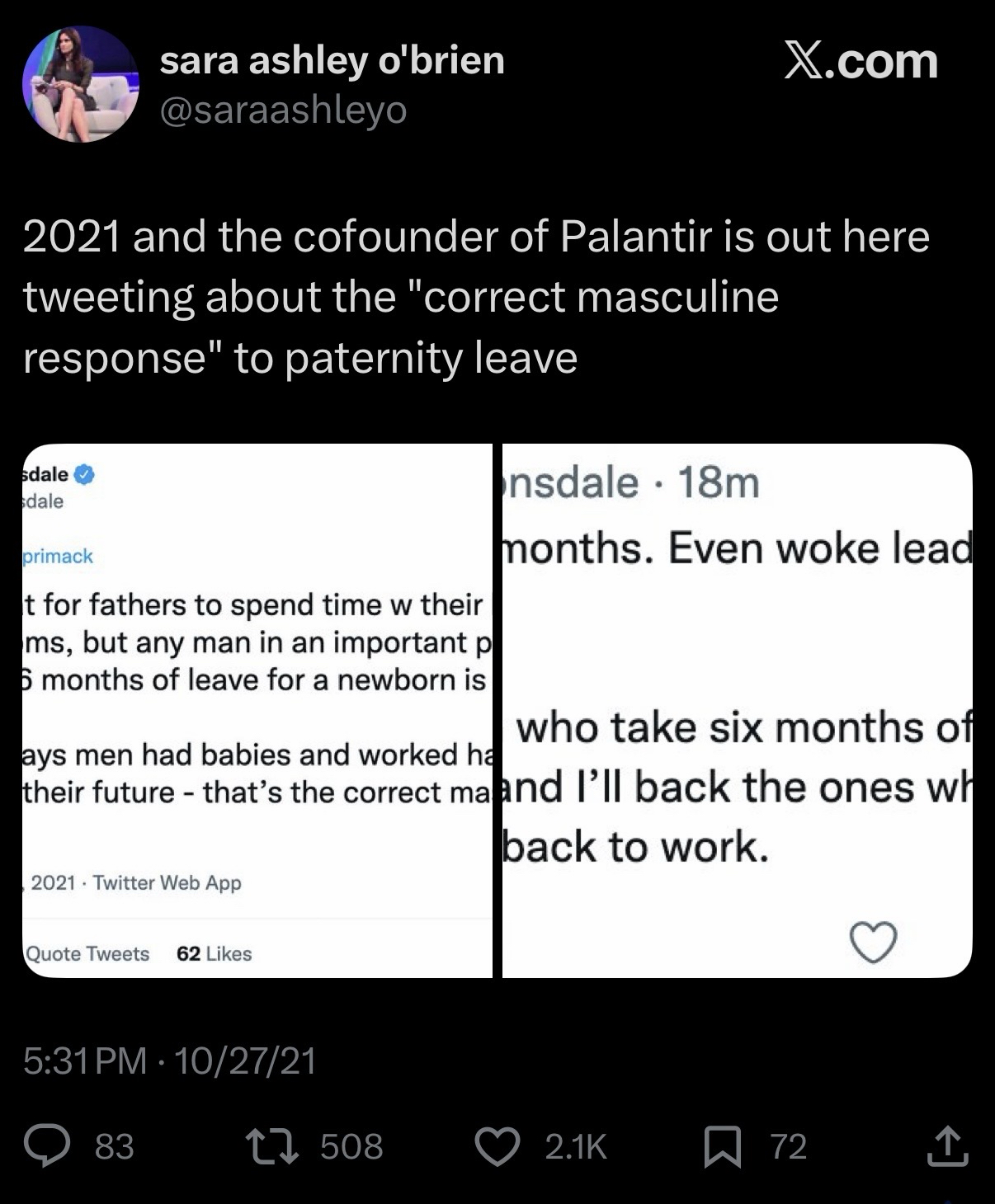Viewport: 995px width, 1204px height.
Task: Click the primack mention in the left image
Action: click(58, 556)
